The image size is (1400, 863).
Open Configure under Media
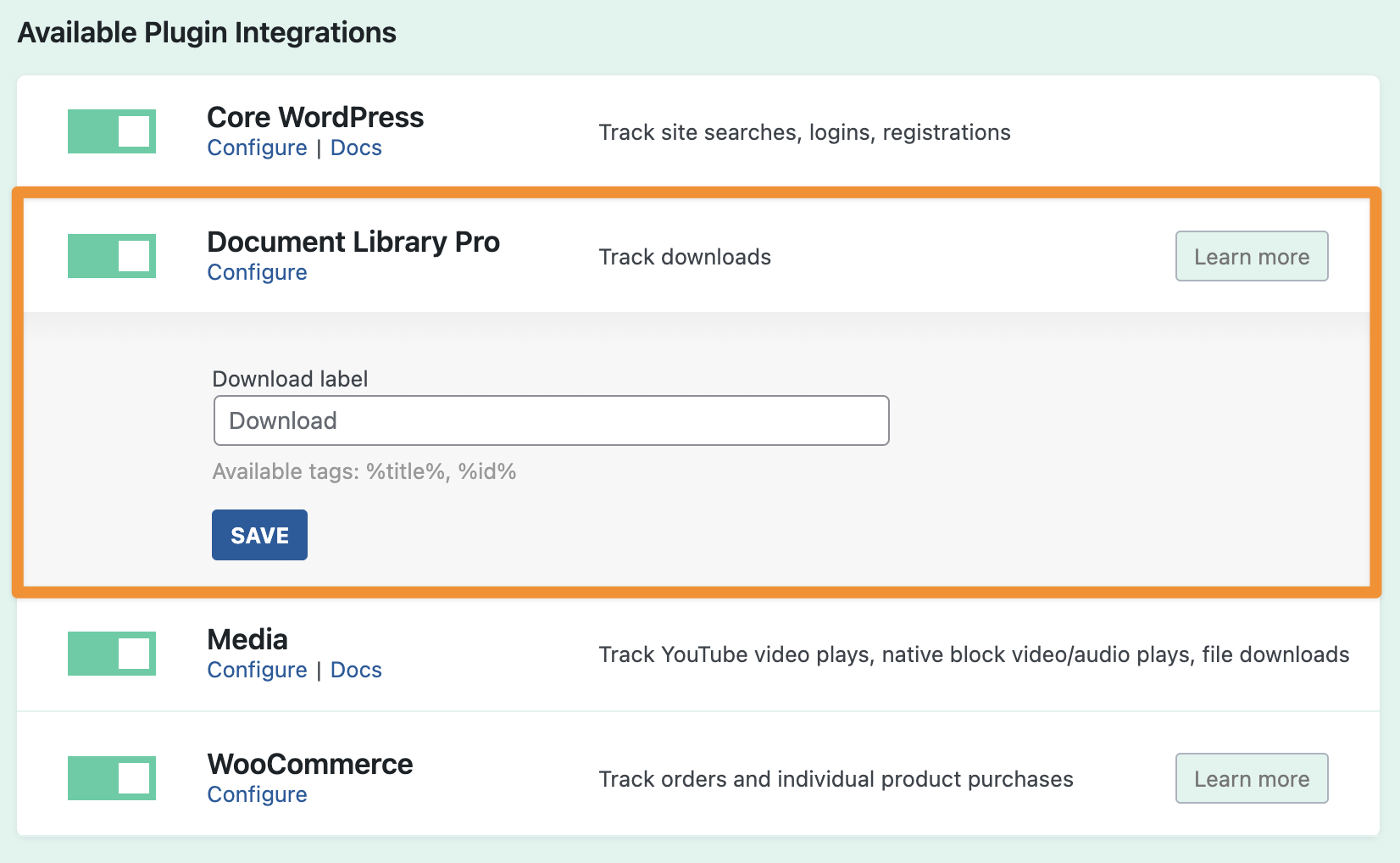(257, 670)
